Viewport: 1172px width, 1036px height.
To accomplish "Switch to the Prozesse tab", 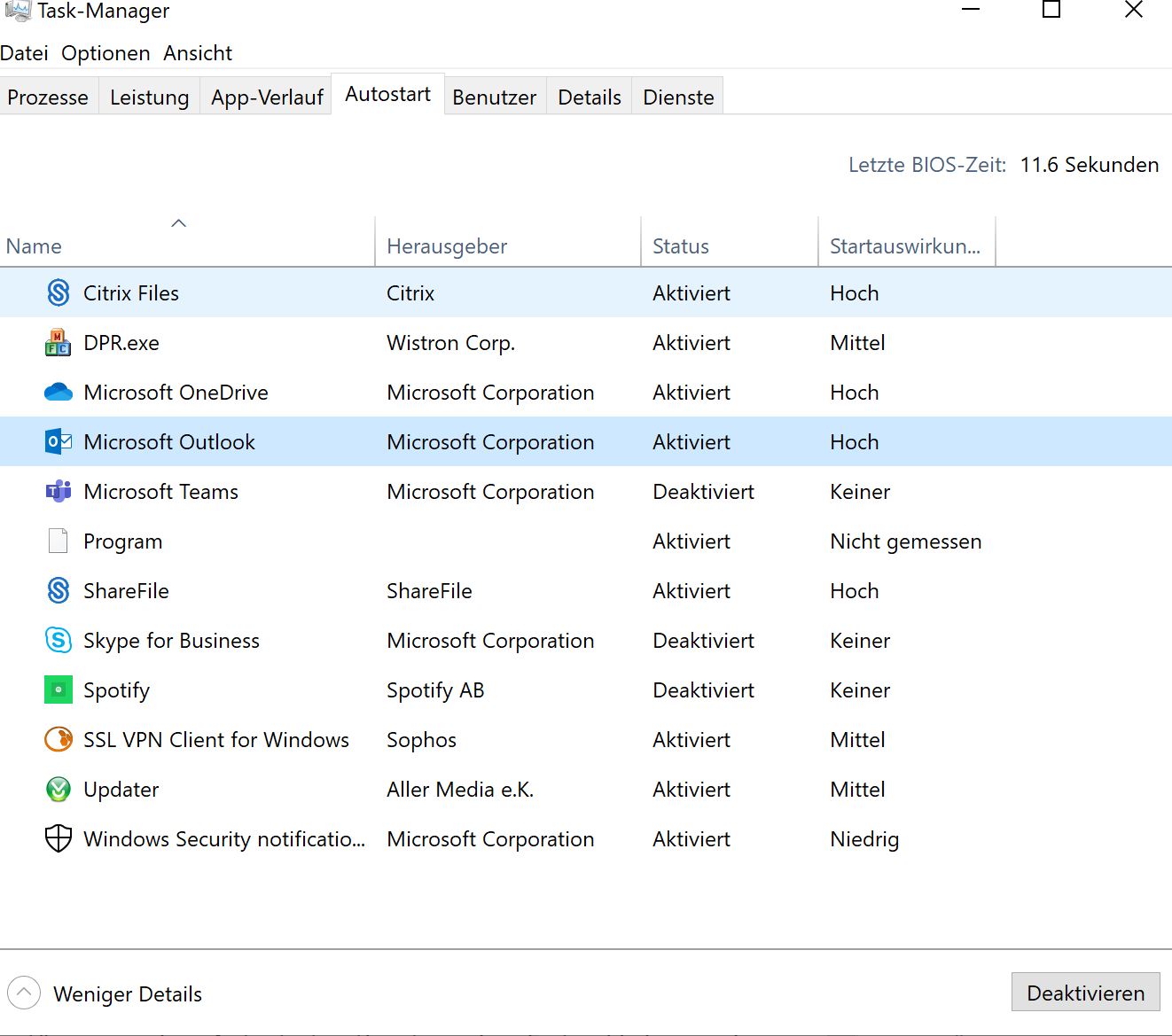I will (x=48, y=97).
